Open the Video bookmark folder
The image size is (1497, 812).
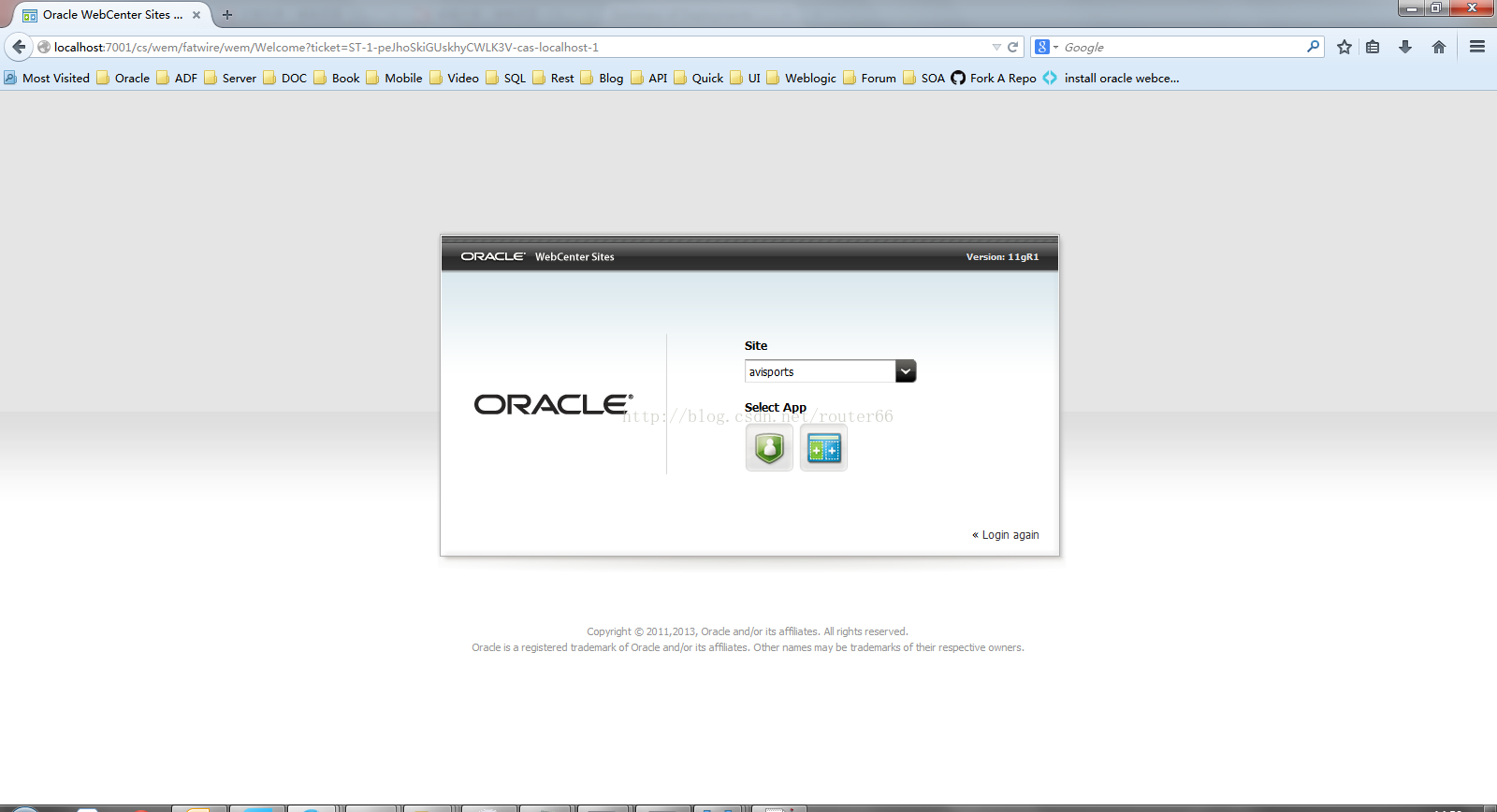point(454,78)
